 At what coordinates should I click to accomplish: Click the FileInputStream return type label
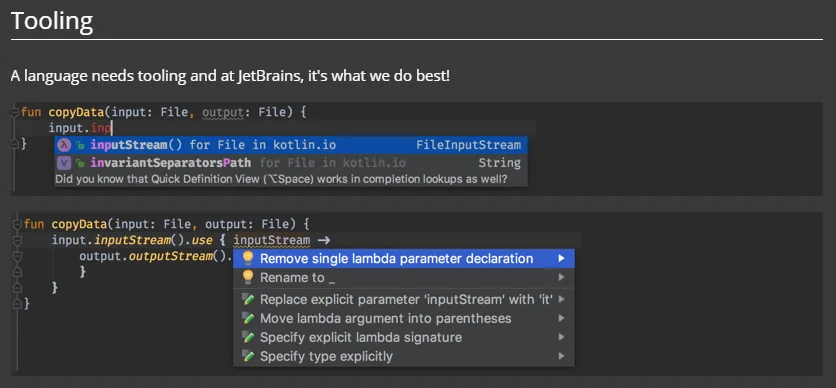pos(468,145)
